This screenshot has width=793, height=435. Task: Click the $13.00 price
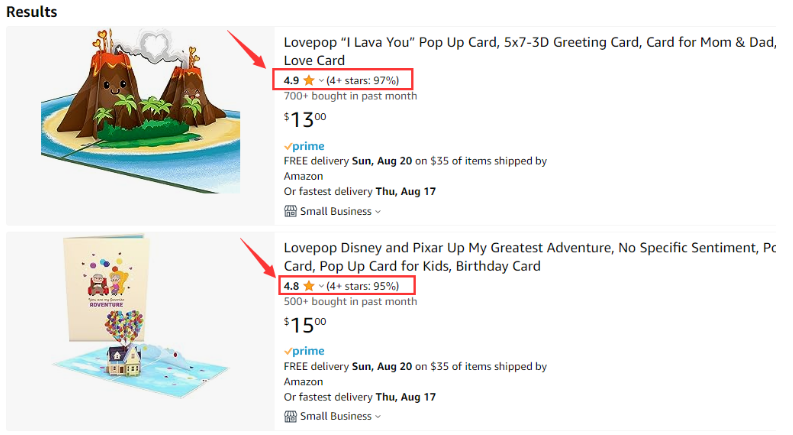coord(305,120)
